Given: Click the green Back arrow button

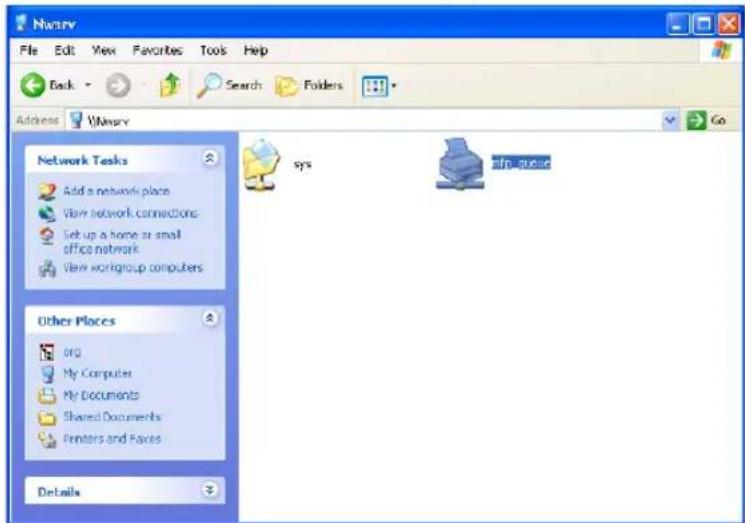Looking at the screenshot, I should tap(32, 86).
